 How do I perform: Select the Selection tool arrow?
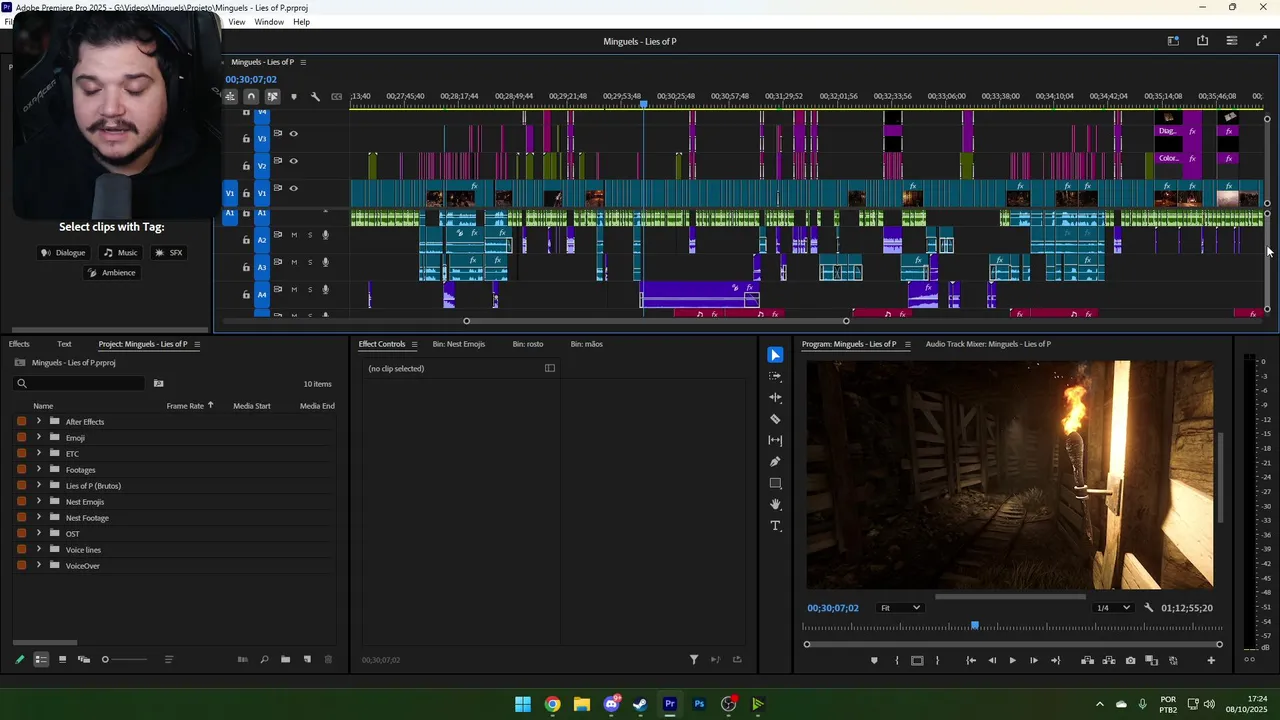(x=775, y=355)
